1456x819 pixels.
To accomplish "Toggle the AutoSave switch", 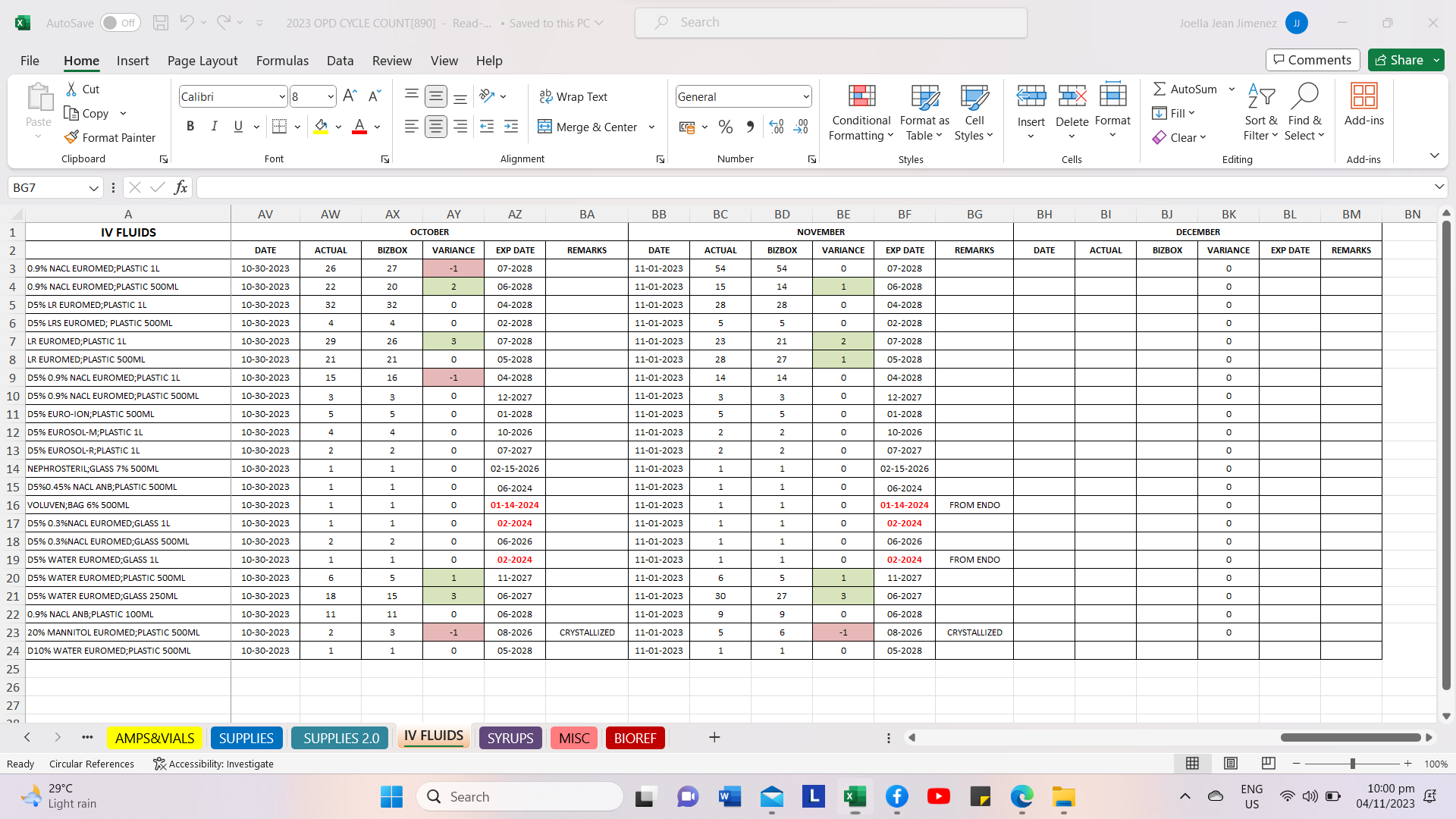I will (120, 23).
